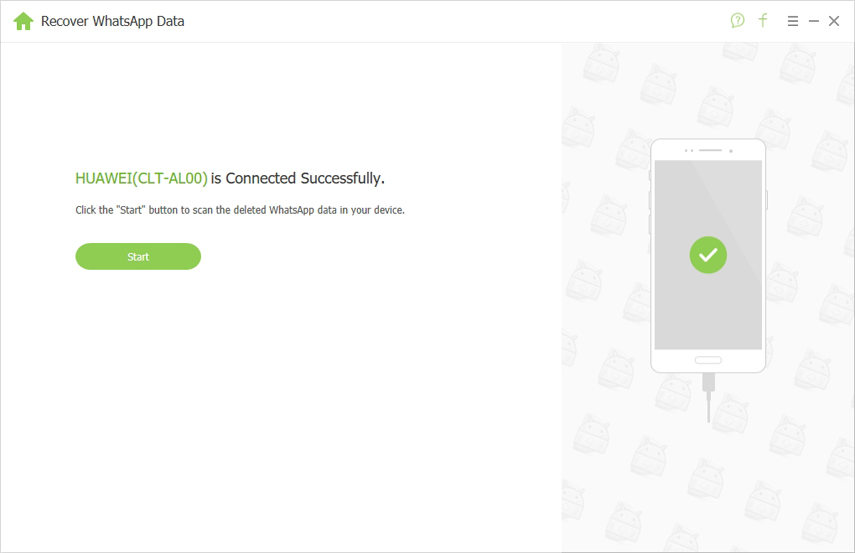This screenshot has height=553, width=855.
Task: Go back using the green Home icon
Action: (23, 21)
